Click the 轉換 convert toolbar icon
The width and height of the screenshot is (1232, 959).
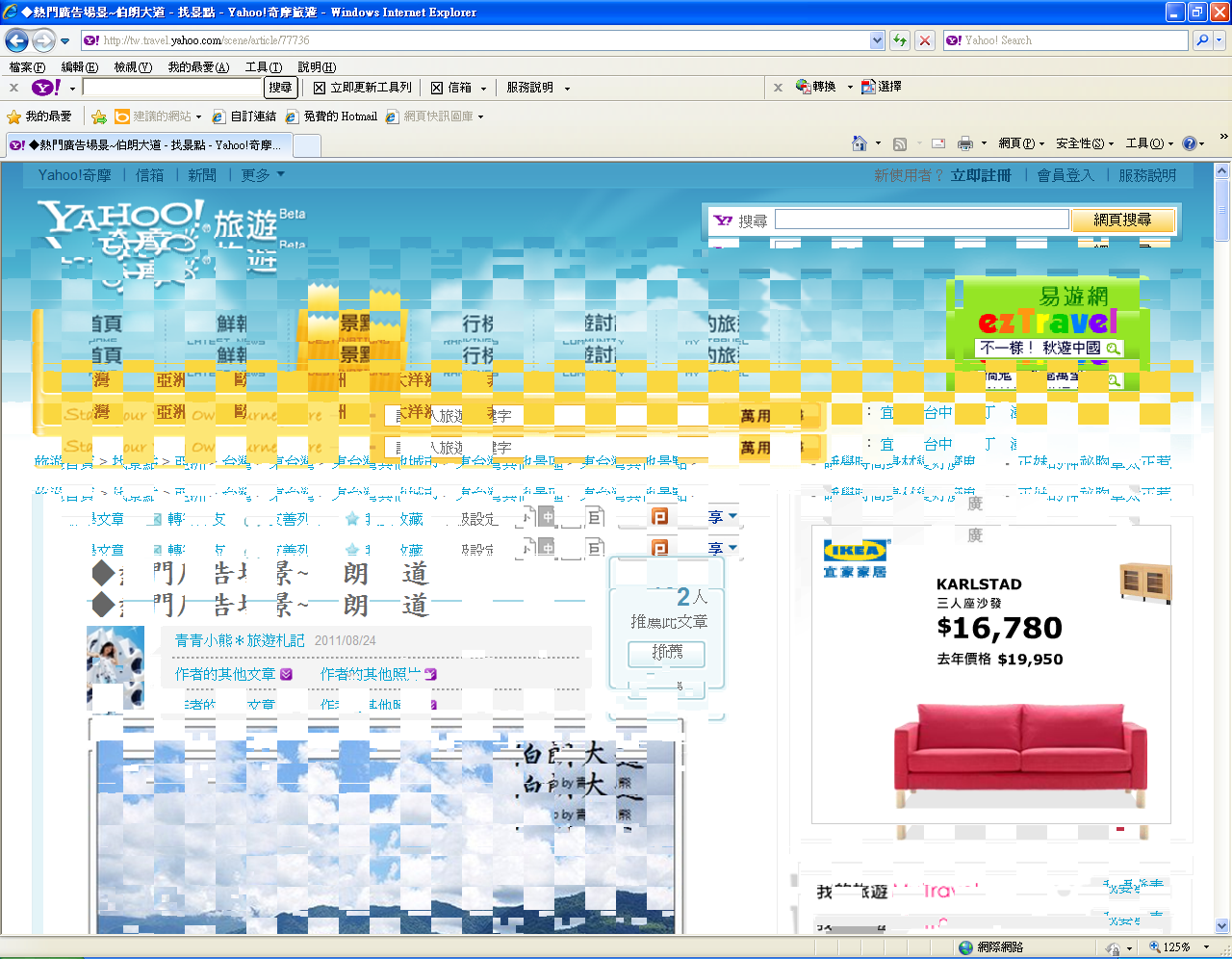(817, 87)
